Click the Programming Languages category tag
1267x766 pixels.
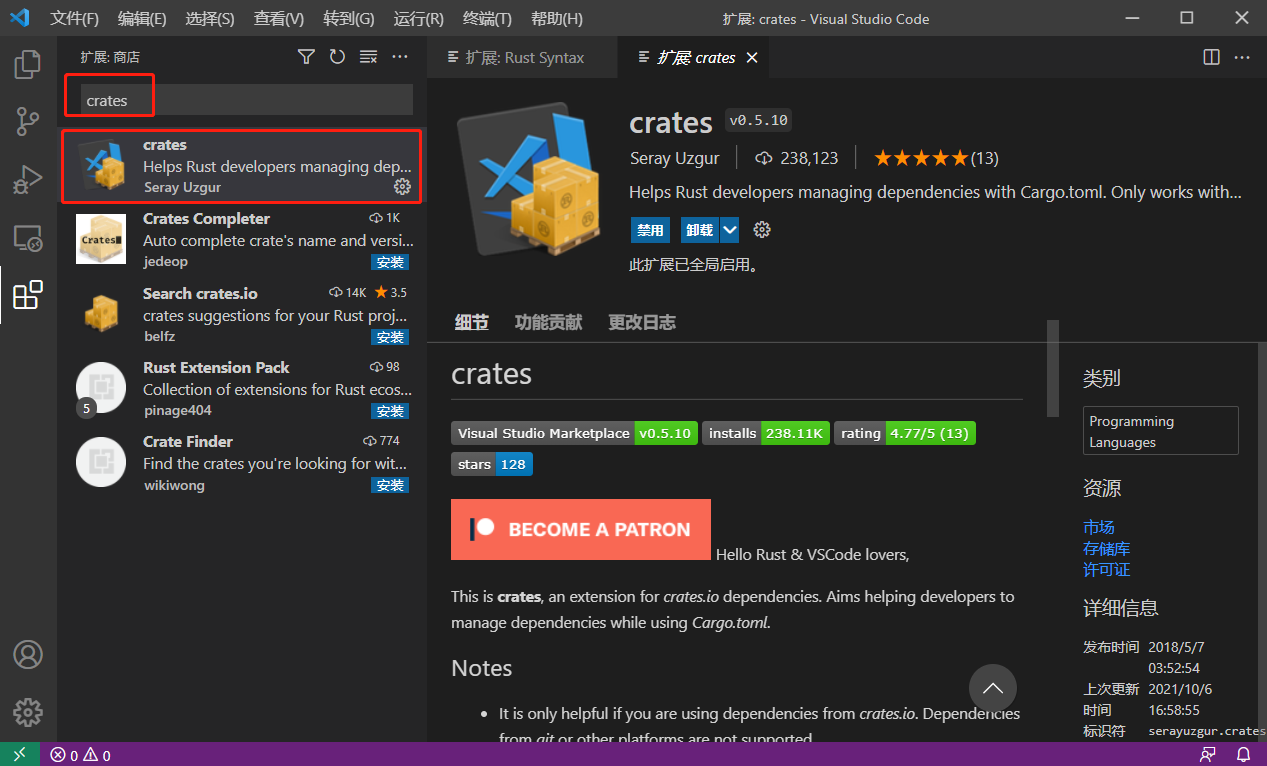[1160, 431]
